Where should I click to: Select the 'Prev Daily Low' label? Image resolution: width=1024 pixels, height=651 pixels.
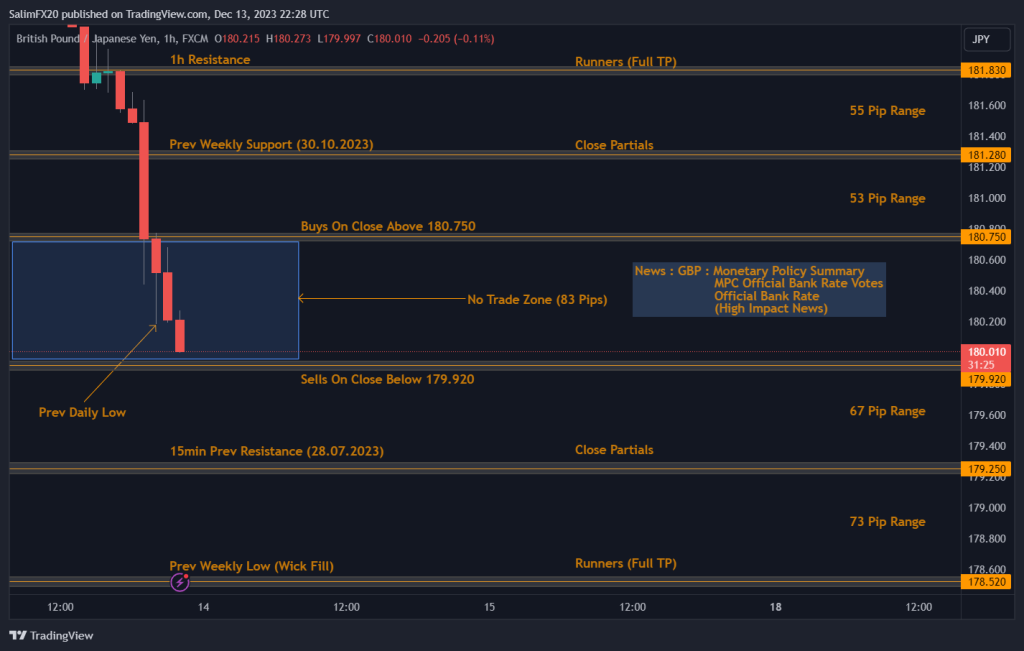point(82,412)
